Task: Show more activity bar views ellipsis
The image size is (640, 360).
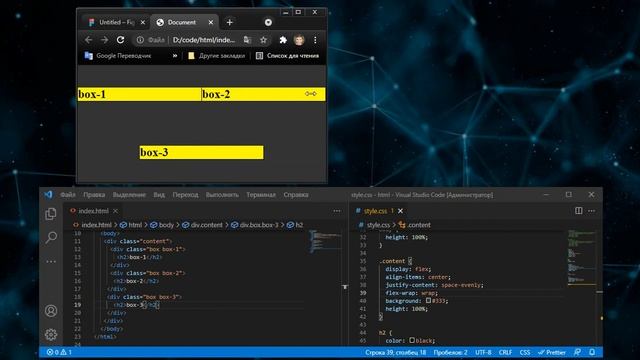Action: pyautogui.click(x=51, y=261)
